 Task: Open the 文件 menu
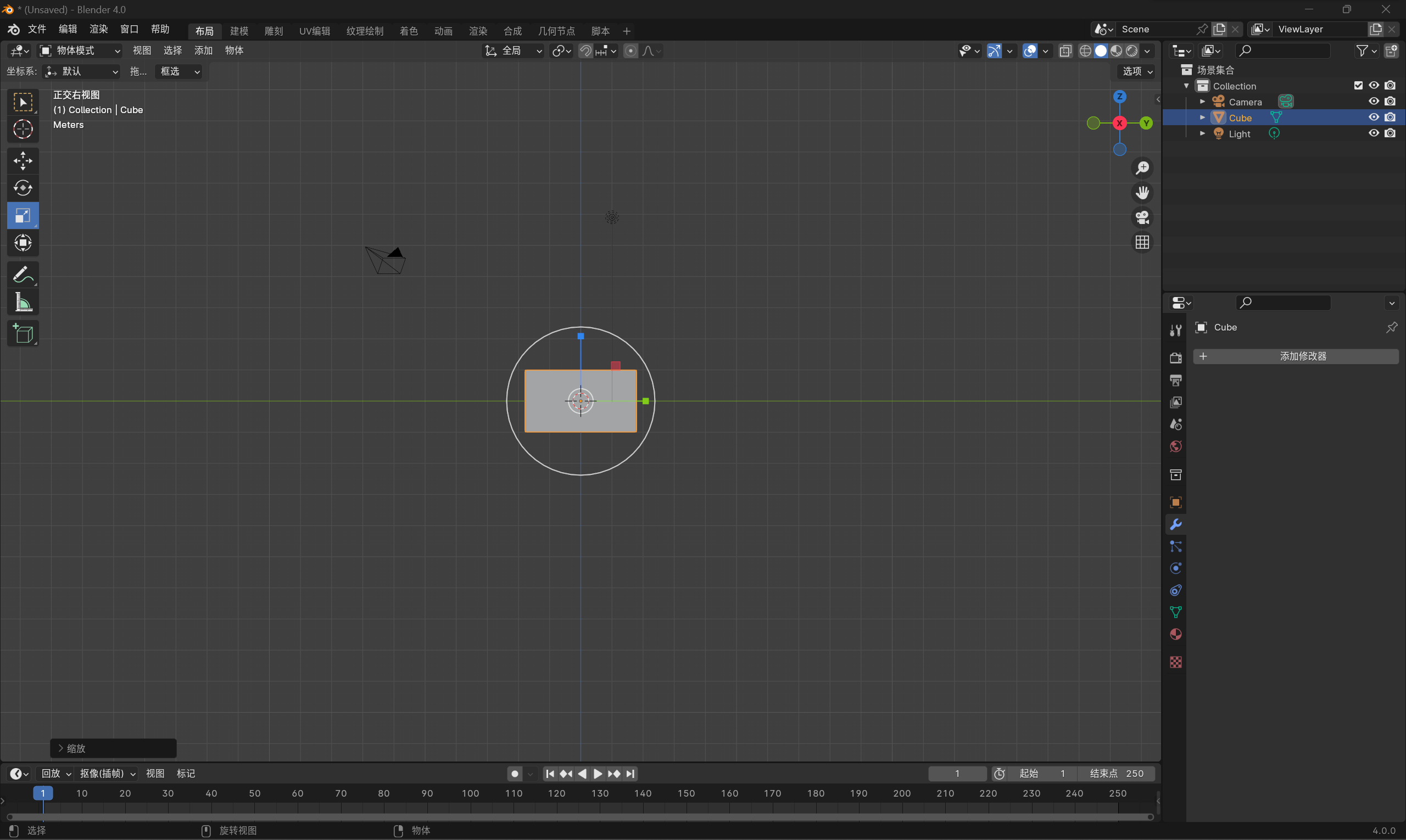point(37,29)
